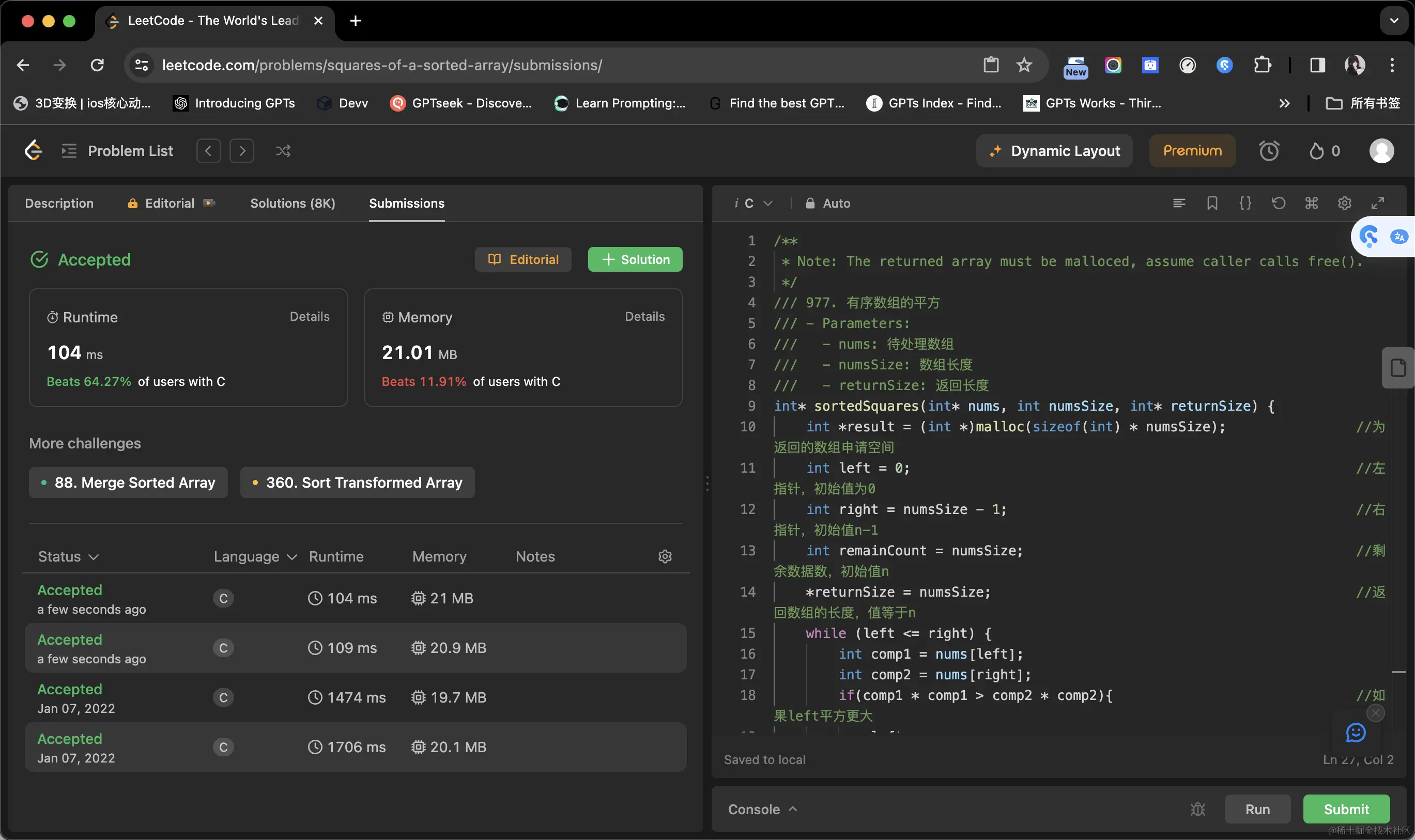Toggle Dynamic Layout mode

1054,151
